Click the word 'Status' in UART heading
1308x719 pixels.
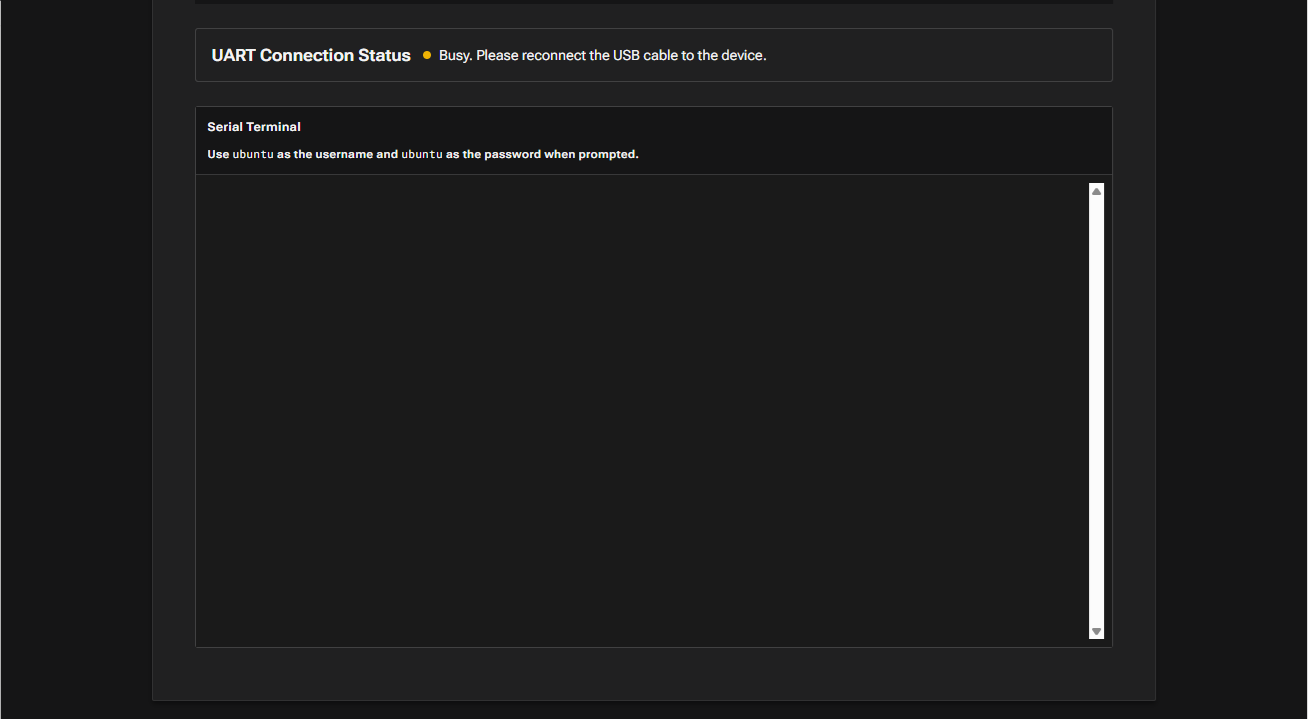385,55
